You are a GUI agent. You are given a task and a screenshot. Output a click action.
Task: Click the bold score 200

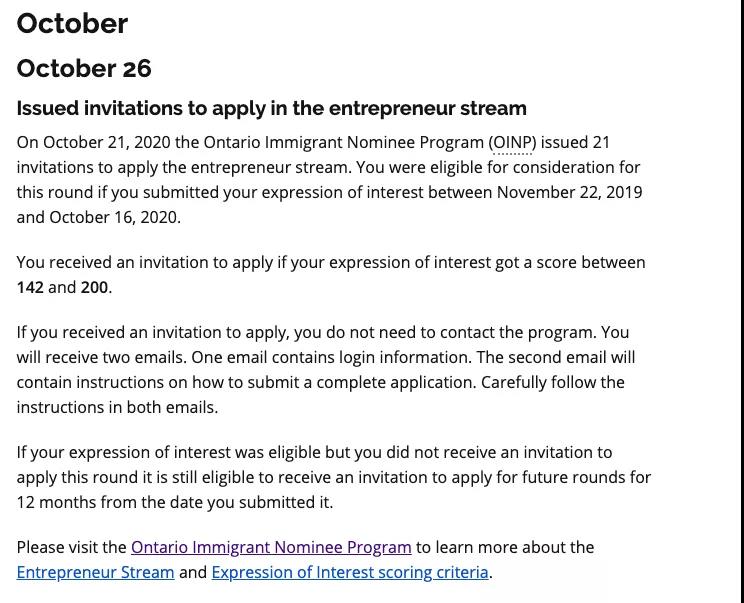point(94,287)
